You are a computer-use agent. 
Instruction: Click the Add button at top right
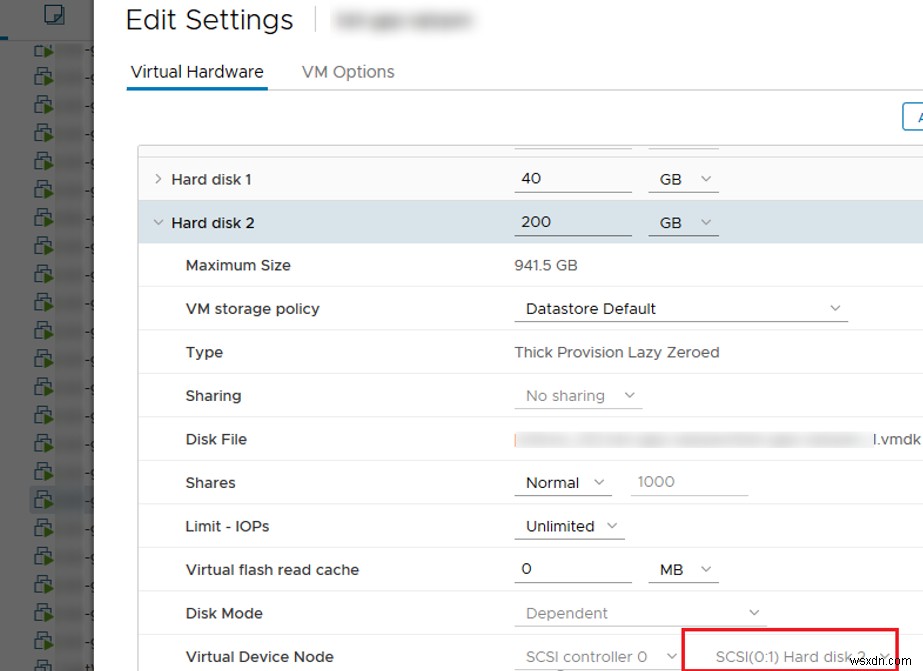click(x=916, y=116)
